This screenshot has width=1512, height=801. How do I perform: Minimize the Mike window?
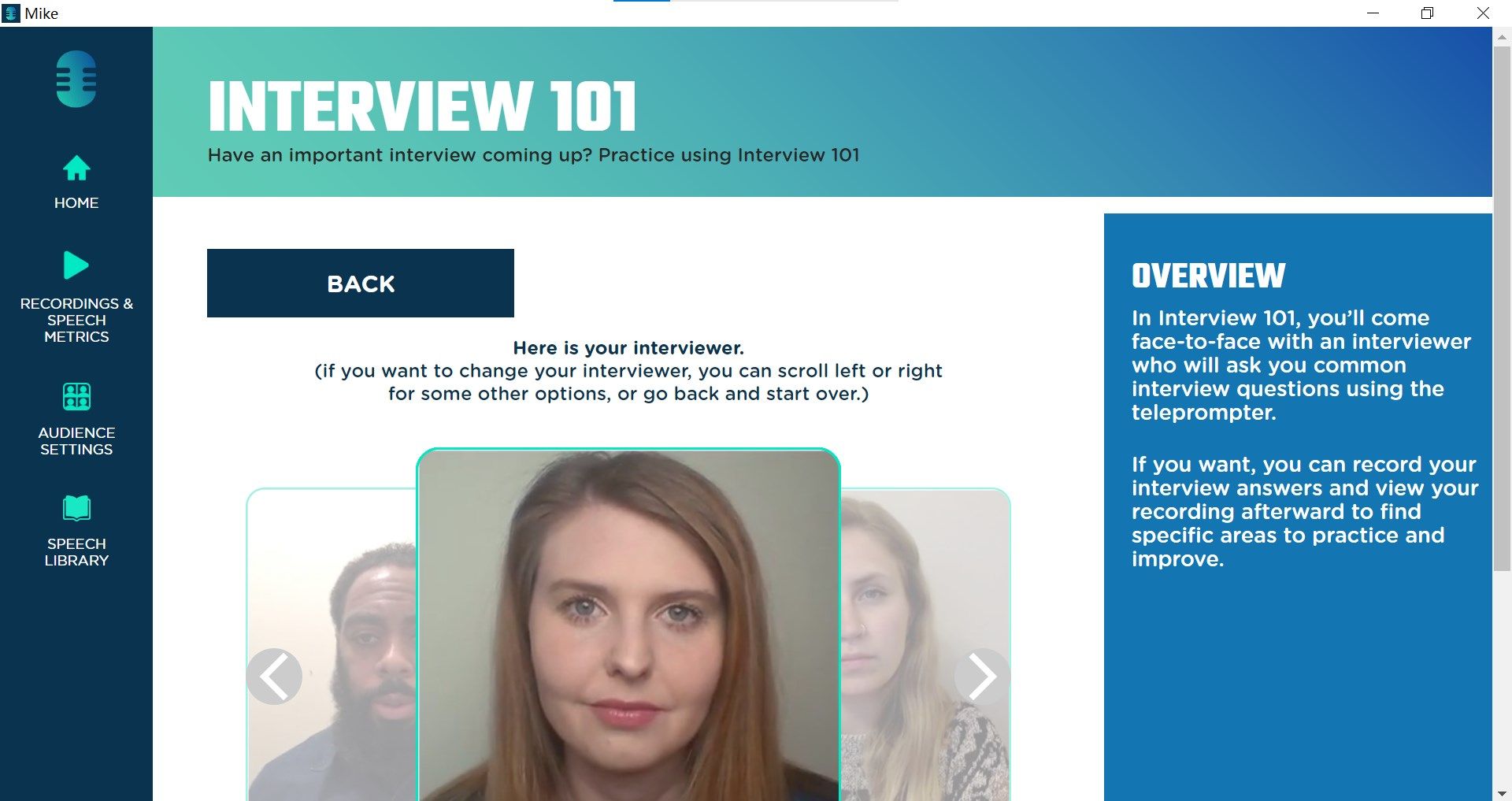tap(1373, 13)
